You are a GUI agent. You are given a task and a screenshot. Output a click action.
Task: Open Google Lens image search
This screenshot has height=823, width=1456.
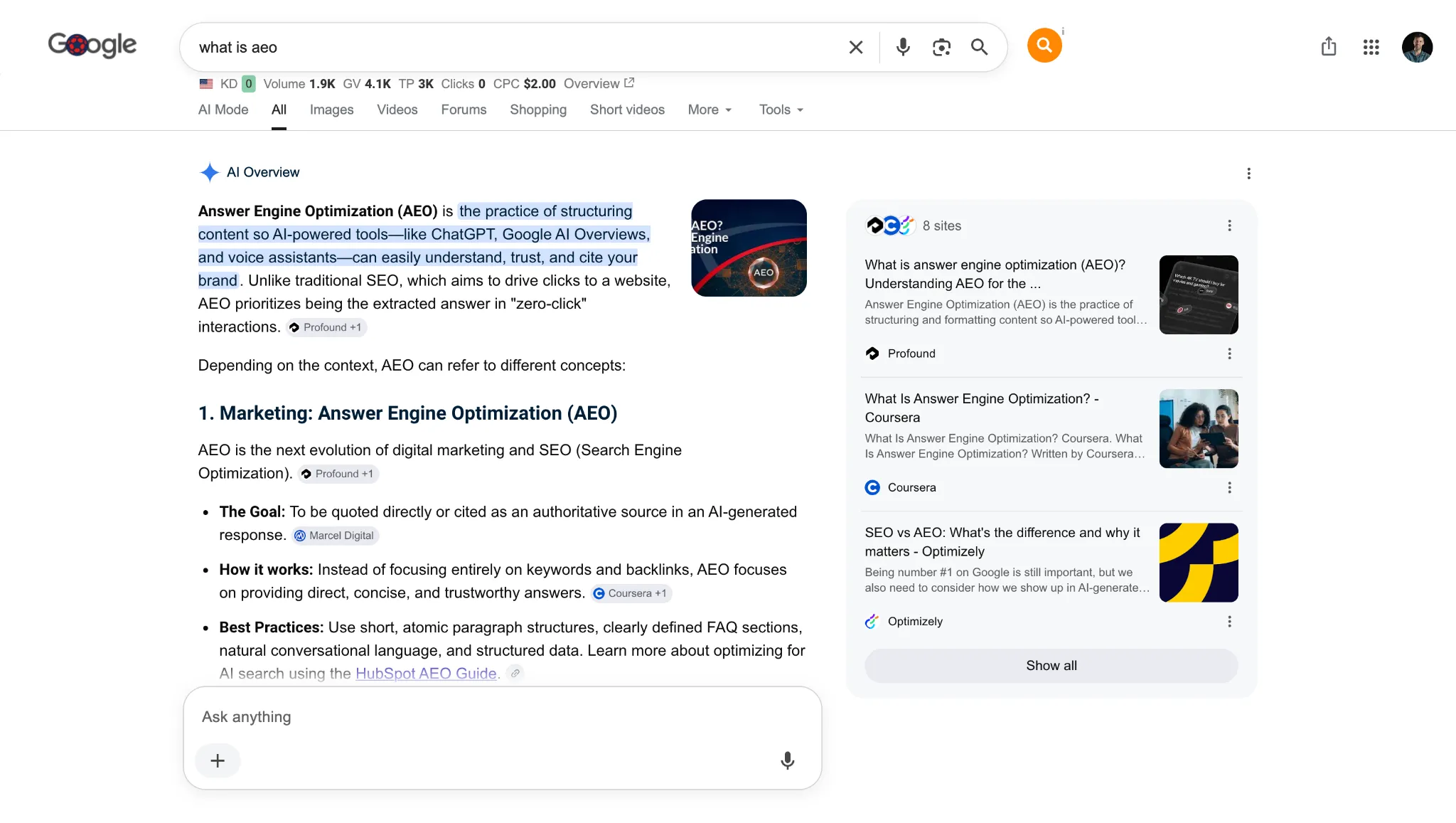click(941, 47)
